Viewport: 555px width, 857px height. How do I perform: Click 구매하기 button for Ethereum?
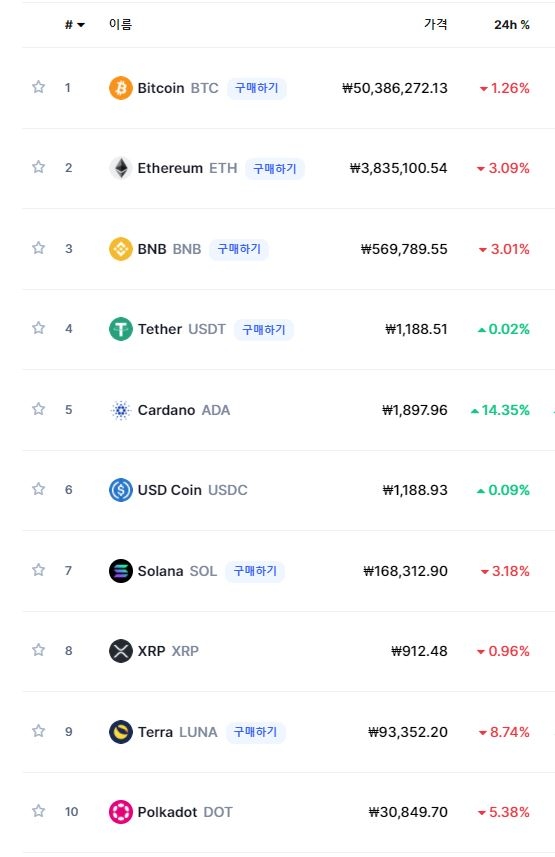(274, 168)
